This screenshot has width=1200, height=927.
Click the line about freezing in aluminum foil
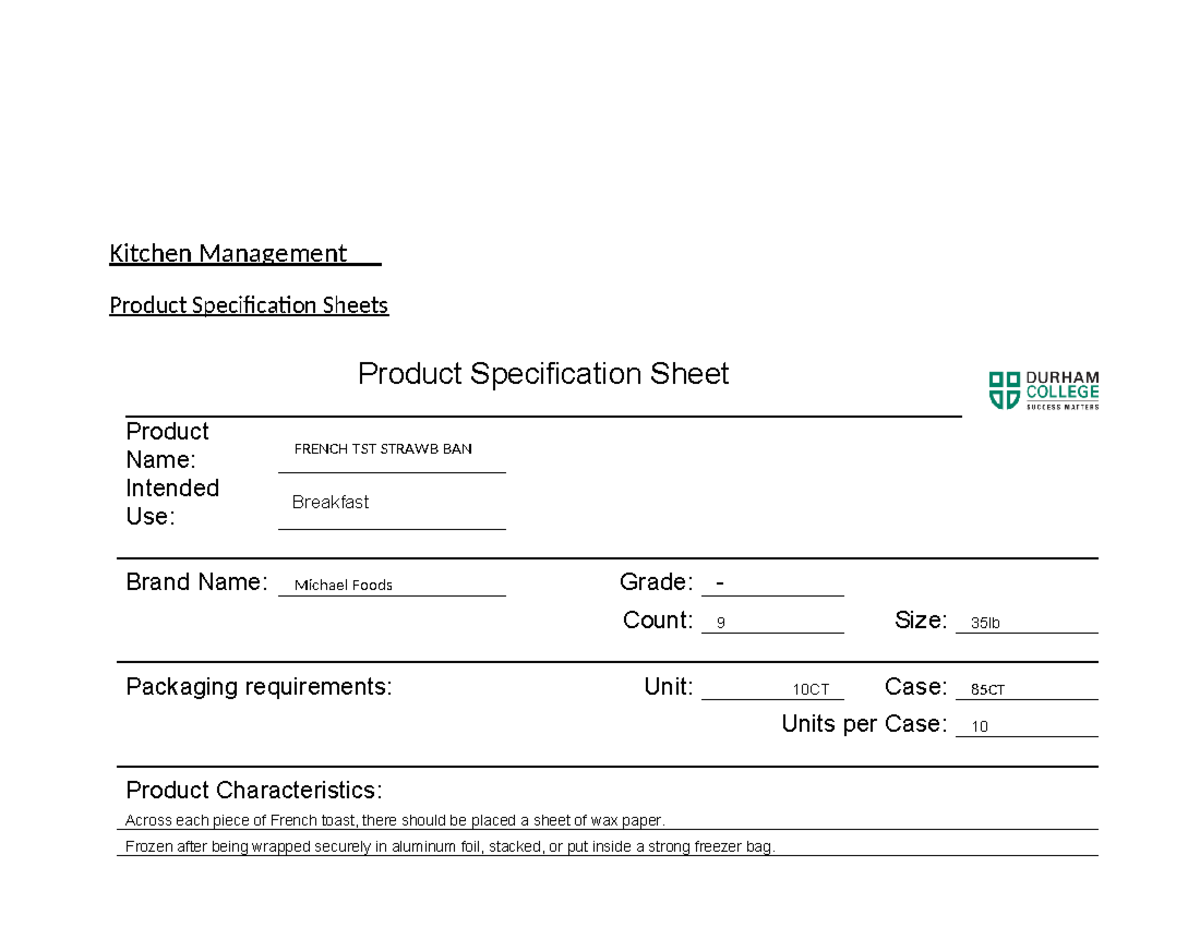coord(450,848)
